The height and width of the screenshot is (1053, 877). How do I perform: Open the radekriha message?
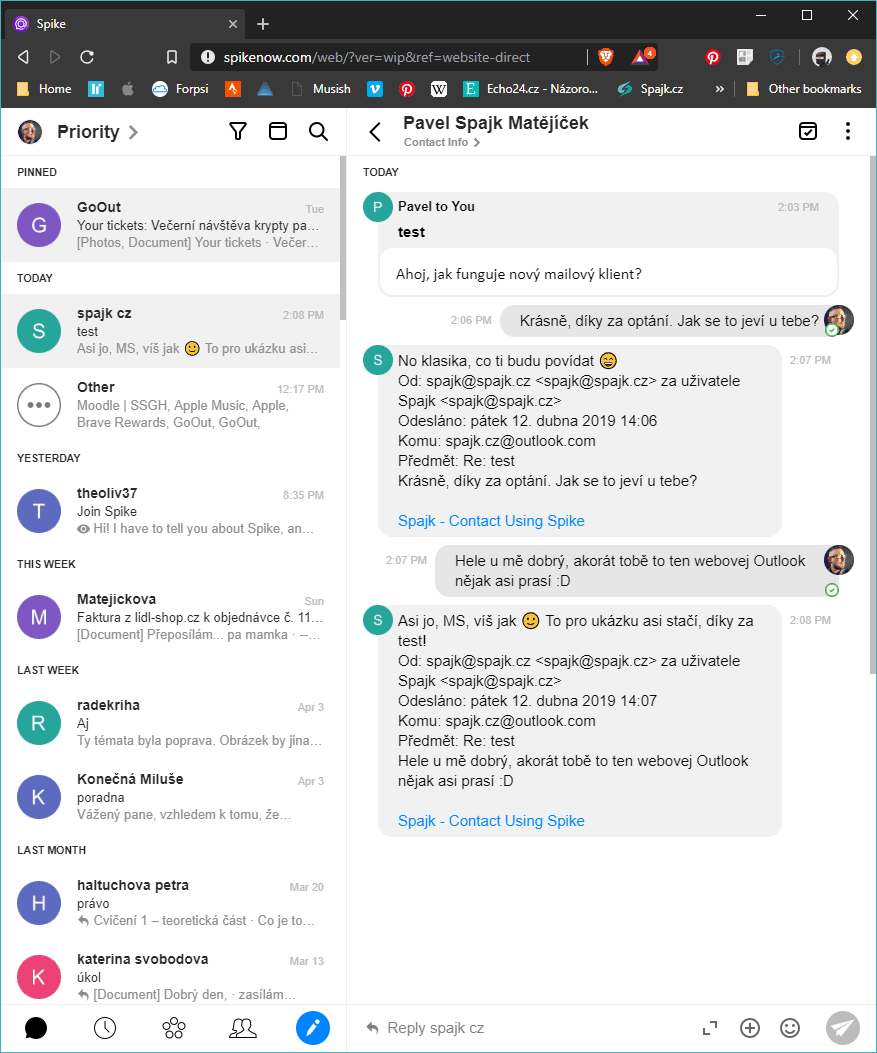(x=171, y=723)
